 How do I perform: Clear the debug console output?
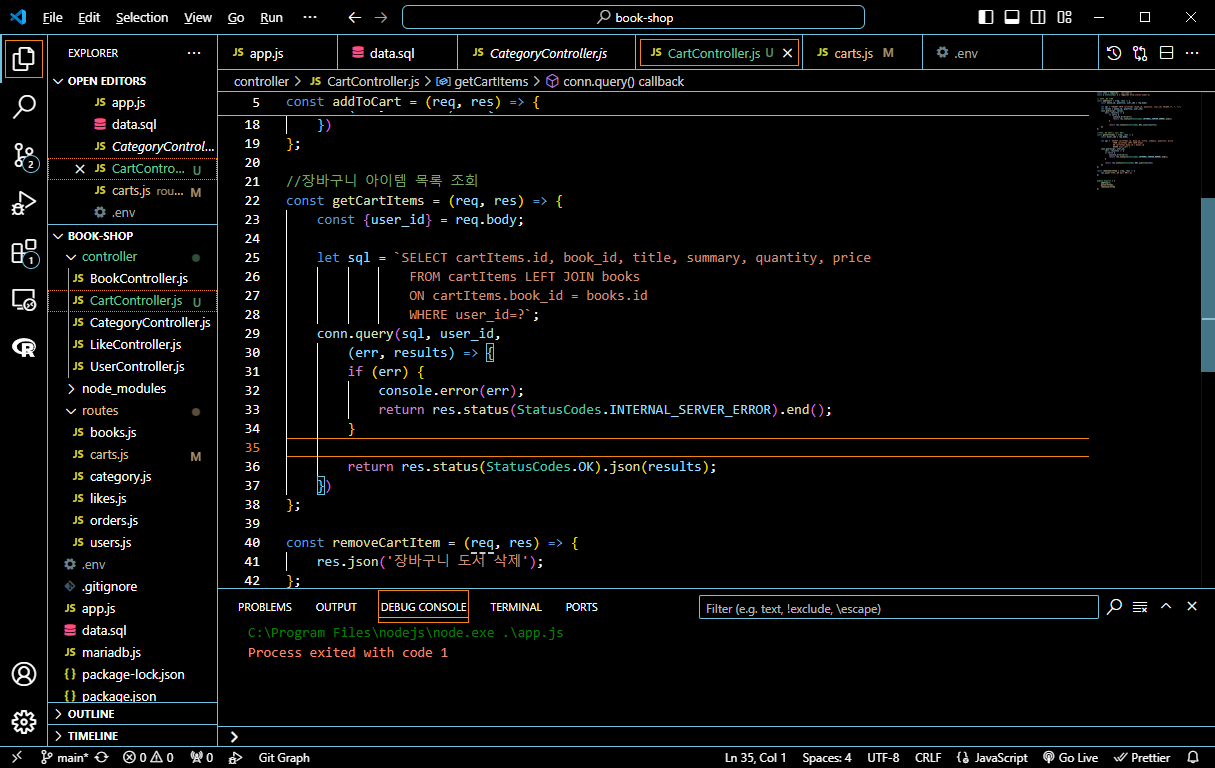pyautogui.click(x=1140, y=607)
